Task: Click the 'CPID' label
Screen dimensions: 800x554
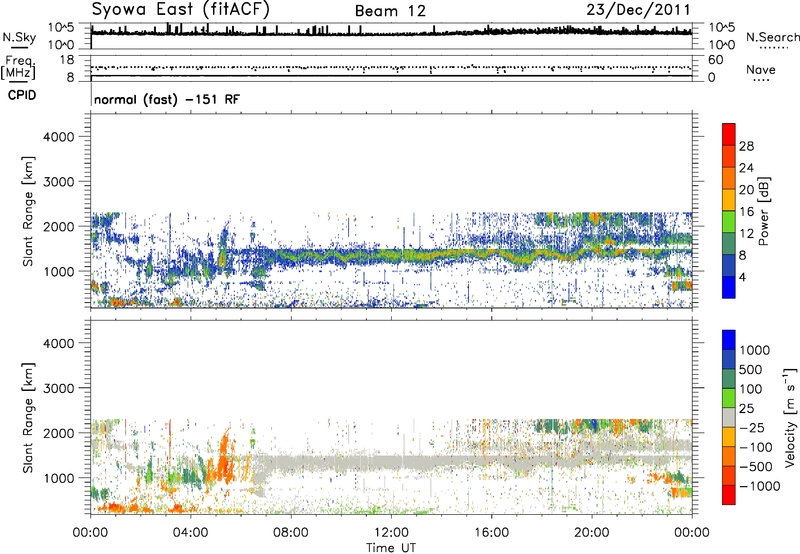Action: [x=22, y=95]
